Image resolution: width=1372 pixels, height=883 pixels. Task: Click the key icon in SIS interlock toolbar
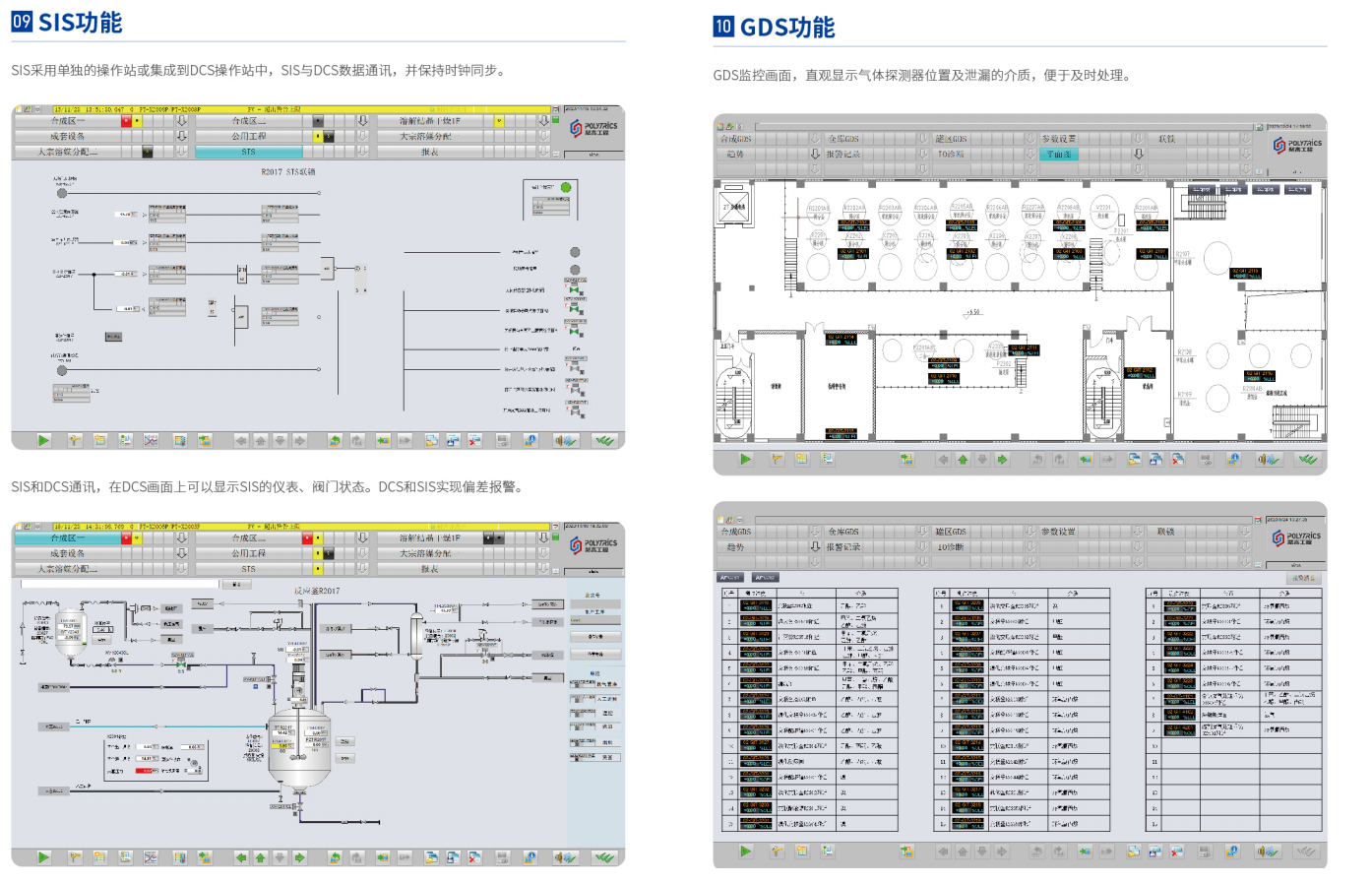pos(75,440)
